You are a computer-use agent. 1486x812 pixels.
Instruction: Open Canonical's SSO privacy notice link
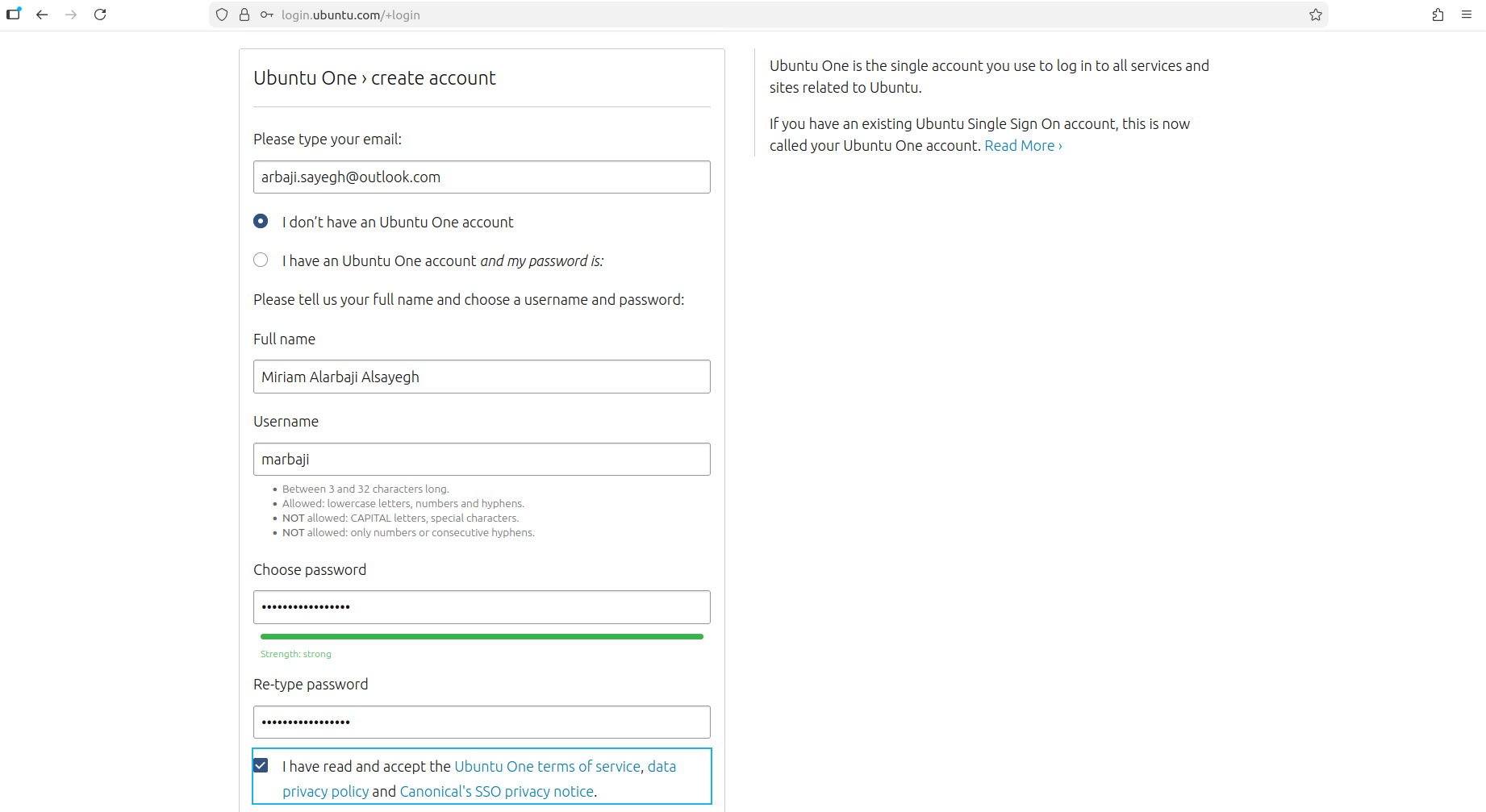point(496,791)
